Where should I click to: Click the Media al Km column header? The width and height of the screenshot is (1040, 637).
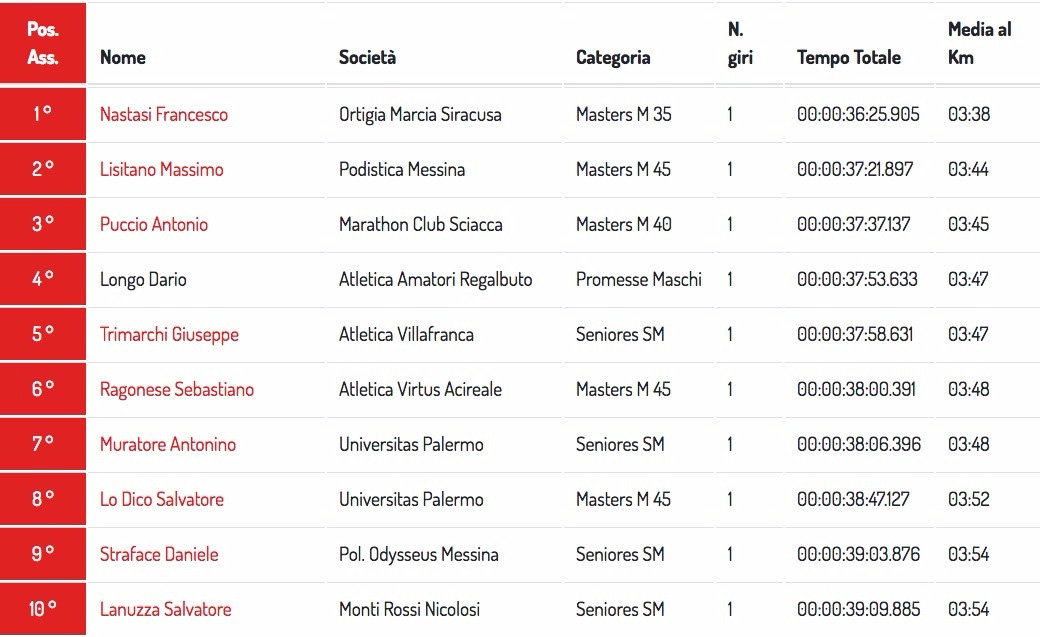[980, 43]
